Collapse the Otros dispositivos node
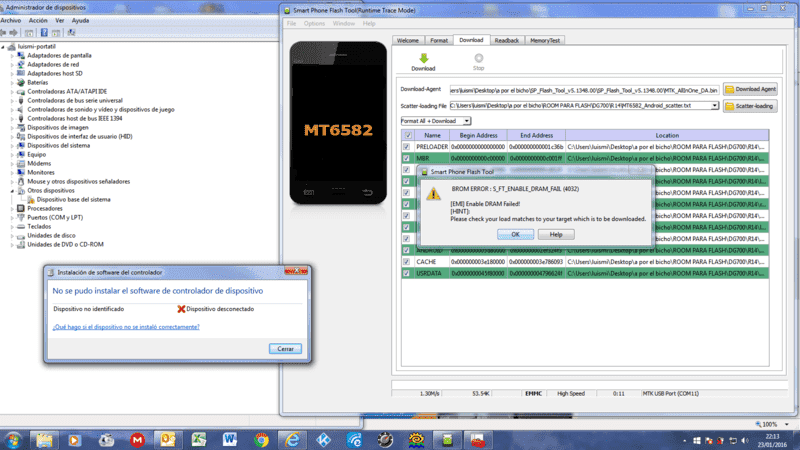 tap(12, 190)
